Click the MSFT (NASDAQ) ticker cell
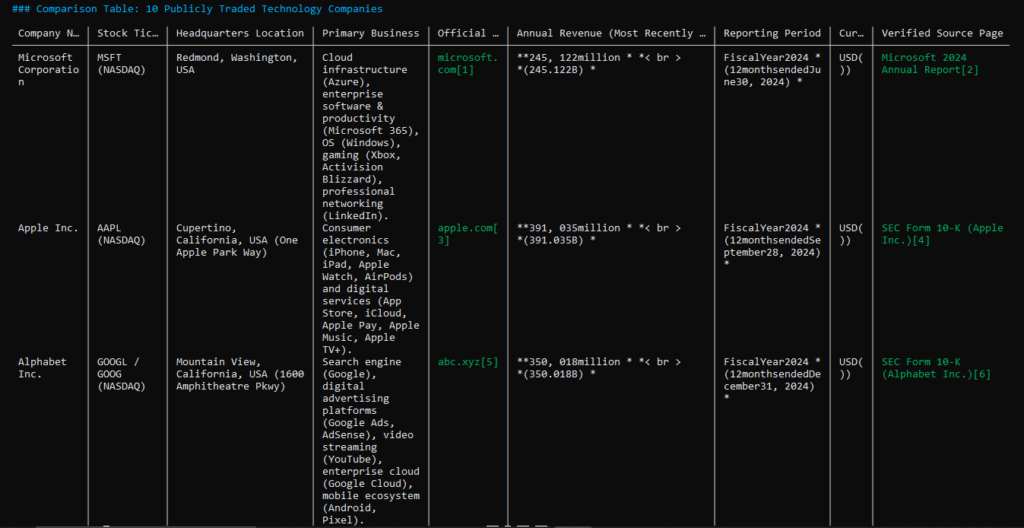The image size is (1024, 528). click(121, 63)
